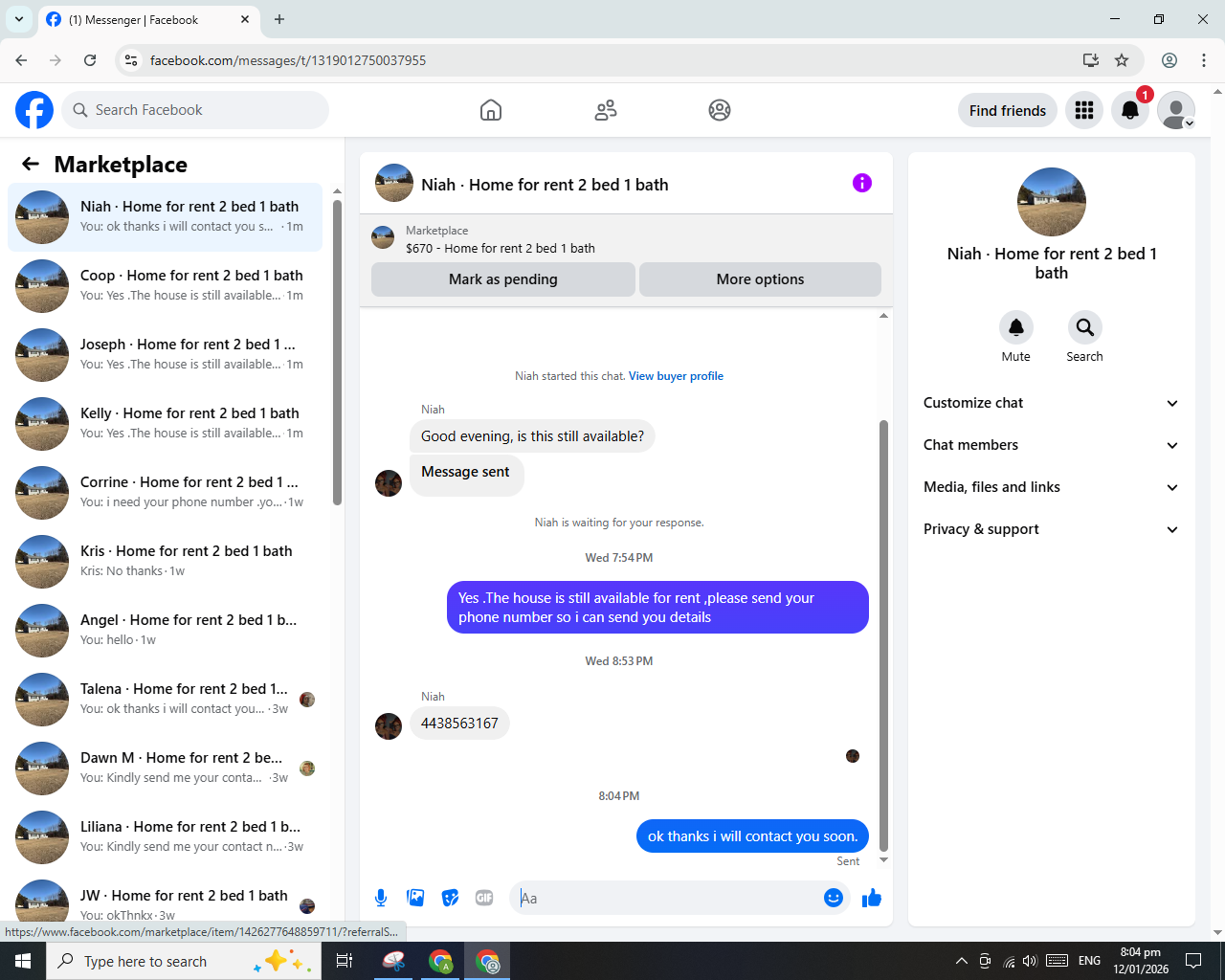Click the phone number 4438563167 message
This screenshot has width=1225, height=980.
(459, 724)
